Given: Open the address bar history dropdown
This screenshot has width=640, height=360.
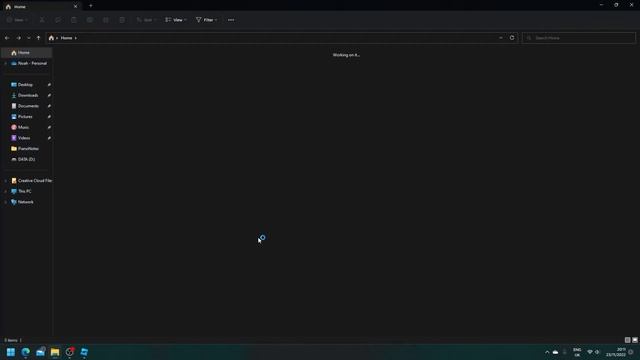Looking at the screenshot, I should pyautogui.click(x=501, y=38).
